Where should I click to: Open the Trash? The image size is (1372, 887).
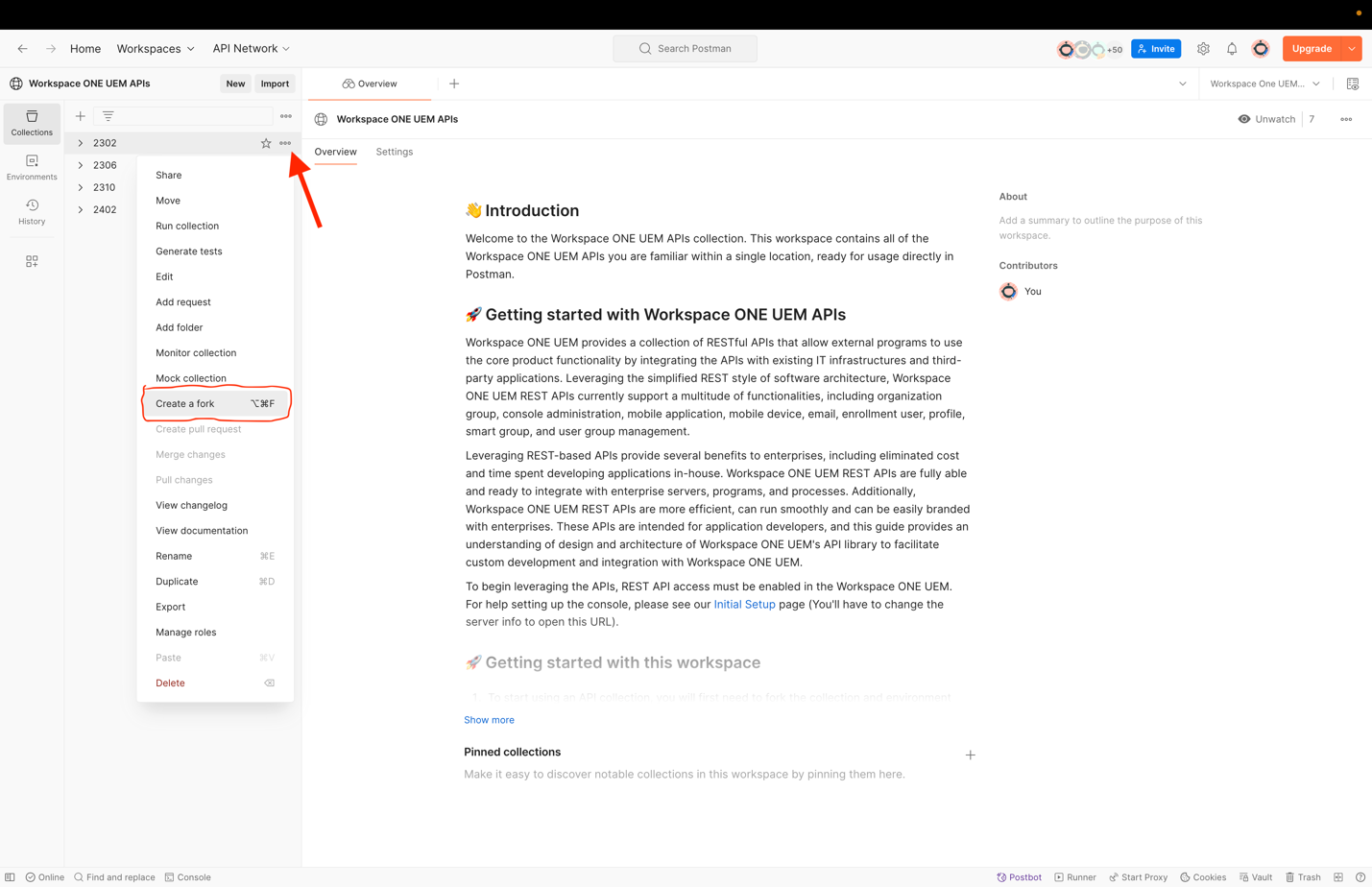tap(1302, 876)
